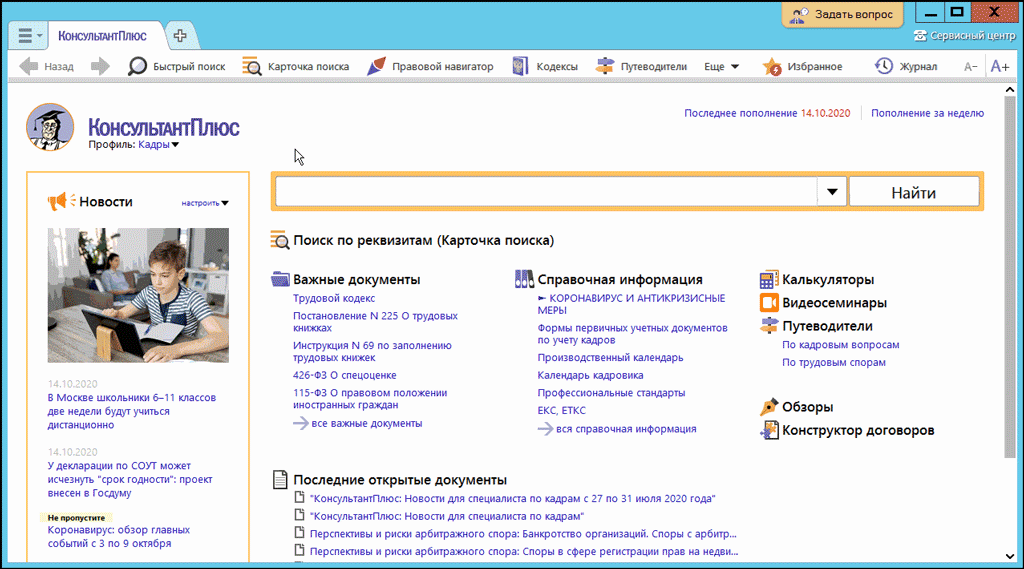Focus the main search input field

click(546, 192)
